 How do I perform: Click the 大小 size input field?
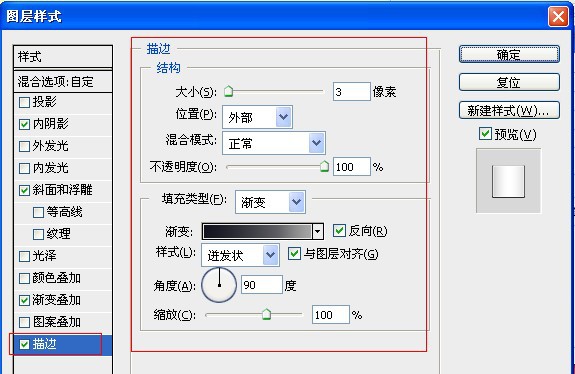coord(351,92)
